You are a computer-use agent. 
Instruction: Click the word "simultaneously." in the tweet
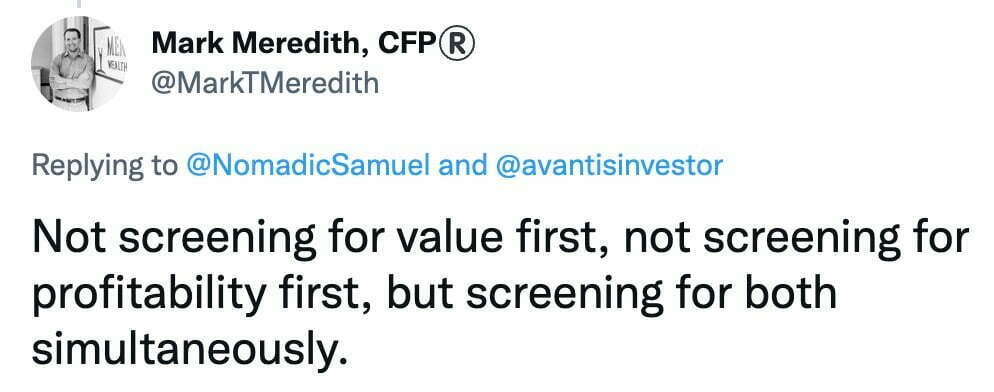191,349
